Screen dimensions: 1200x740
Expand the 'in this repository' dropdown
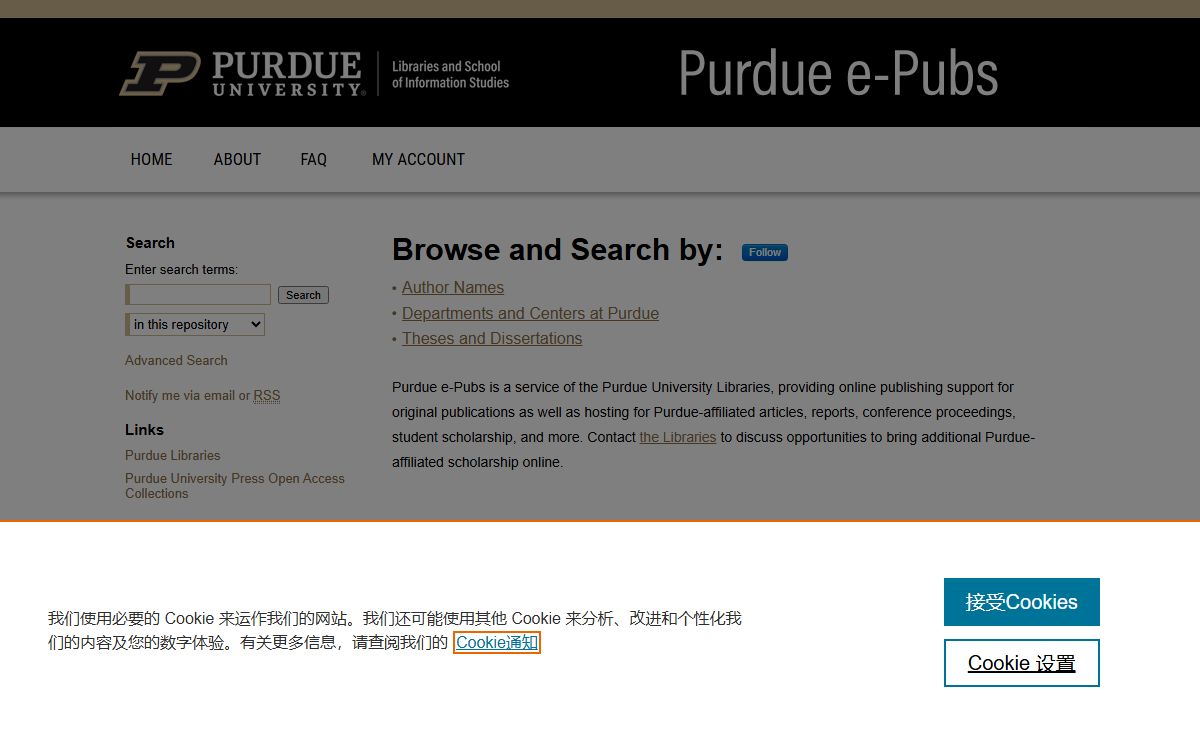pyautogui.click(x=196, y=324)
